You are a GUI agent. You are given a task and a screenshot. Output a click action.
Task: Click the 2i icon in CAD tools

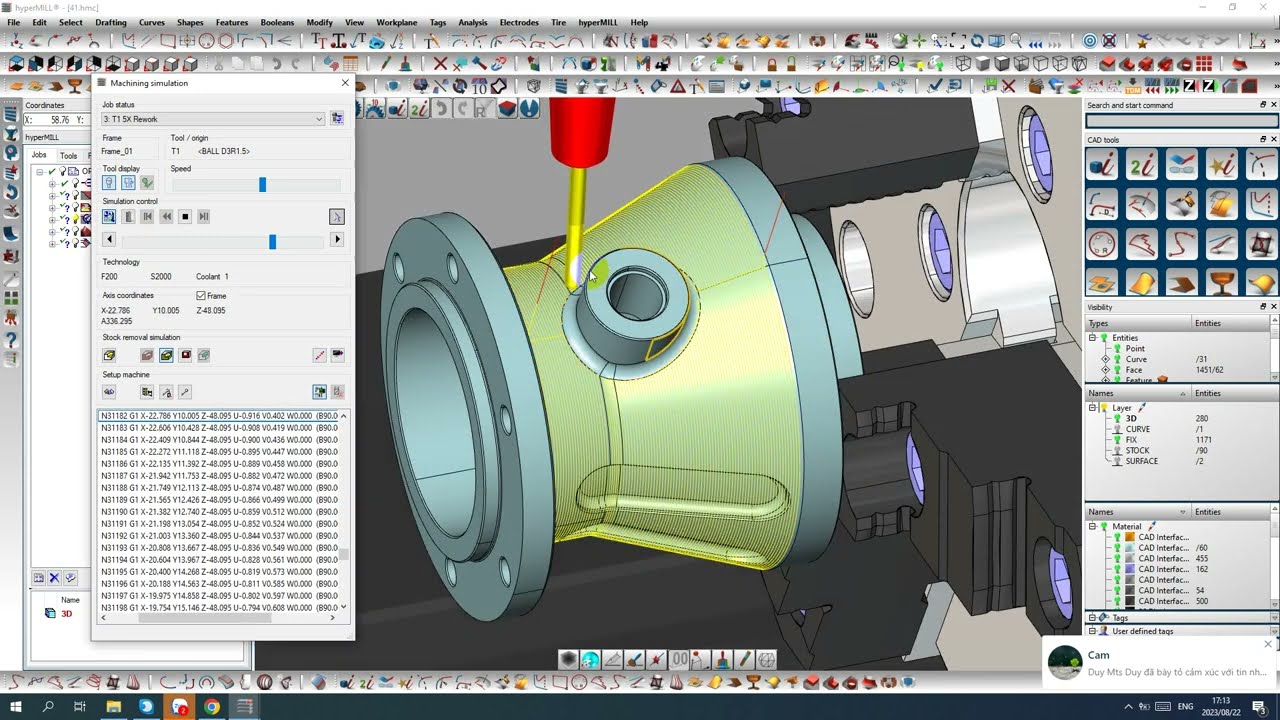pos(1142,164)
